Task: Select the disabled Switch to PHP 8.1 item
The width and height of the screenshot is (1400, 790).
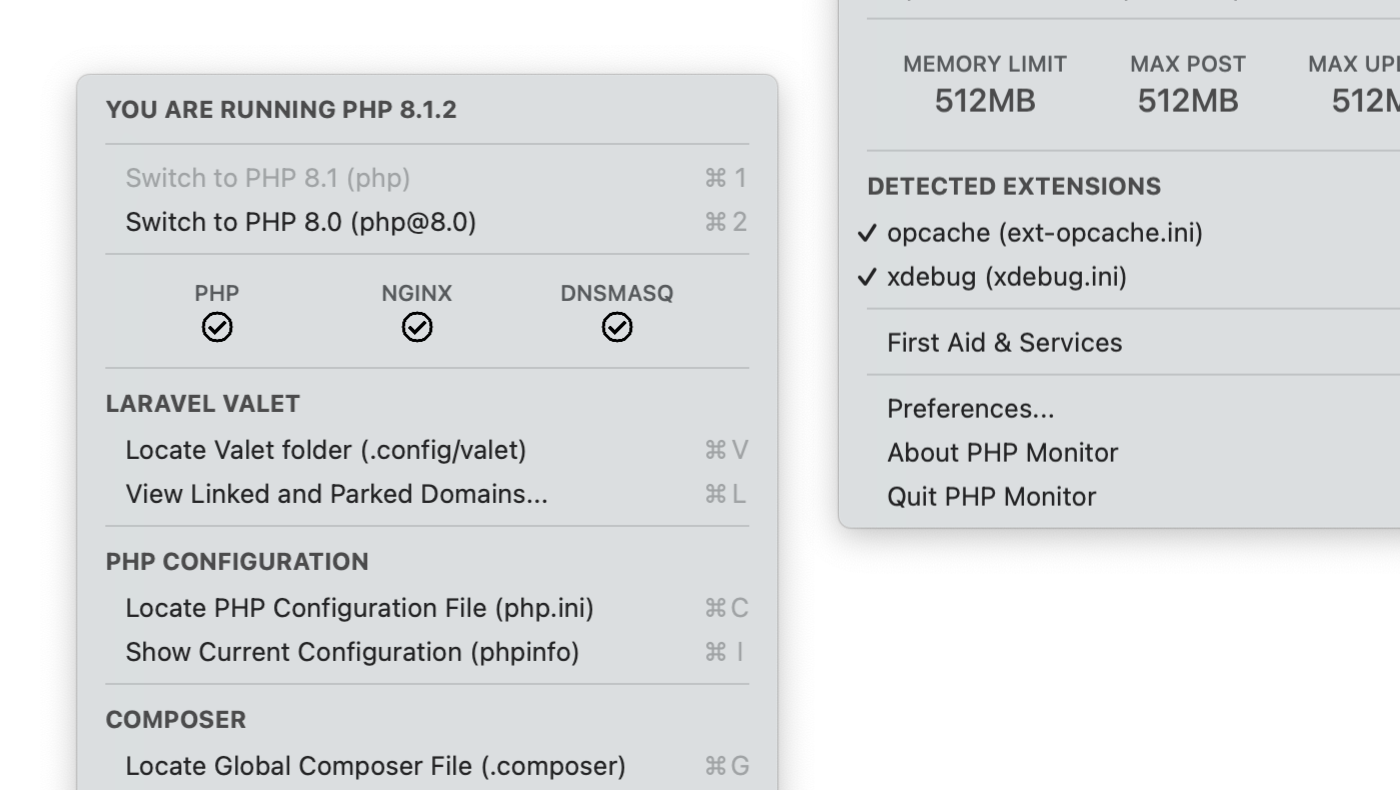Action: click(427, 178)
